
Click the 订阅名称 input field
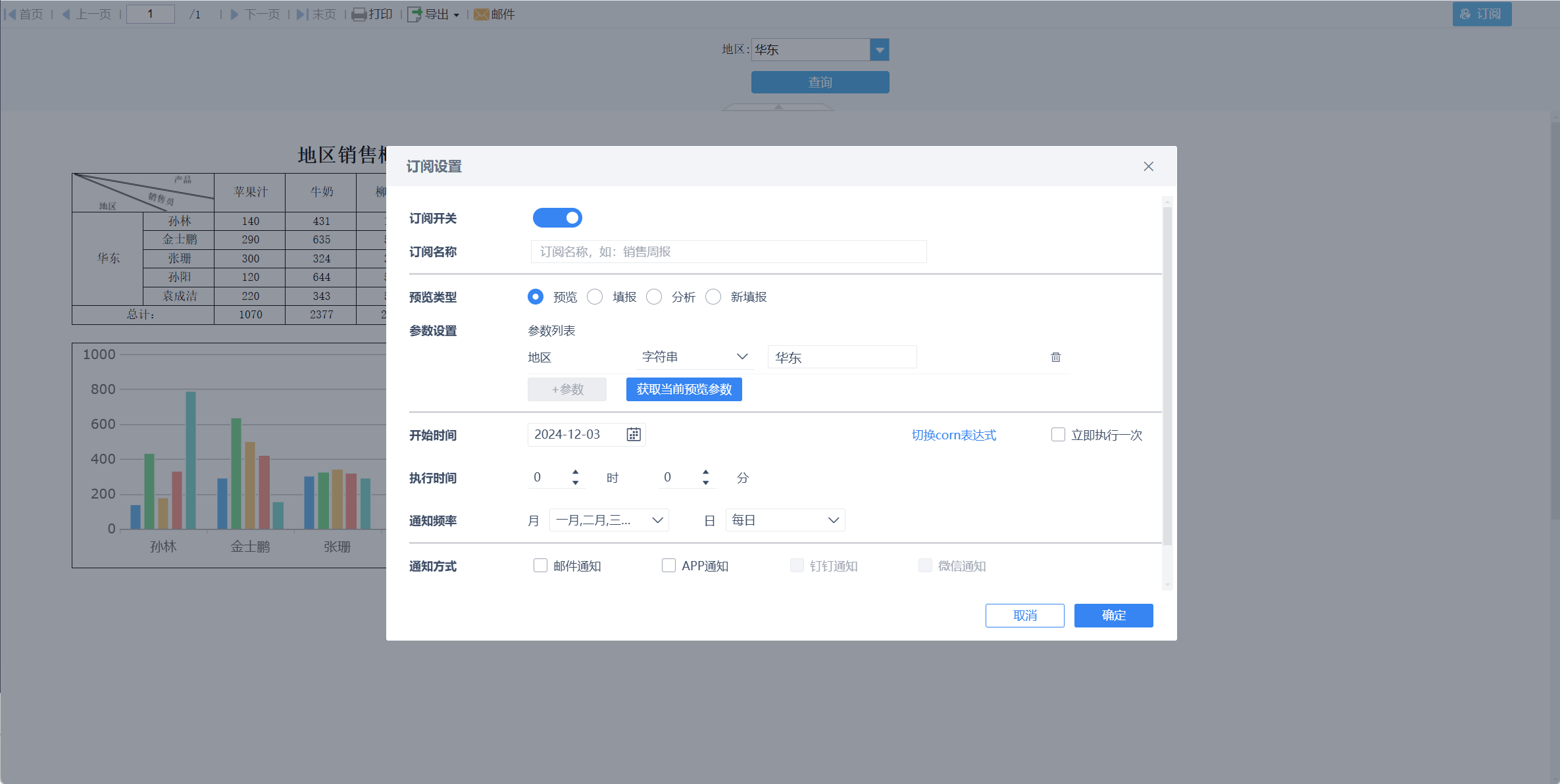728,252
